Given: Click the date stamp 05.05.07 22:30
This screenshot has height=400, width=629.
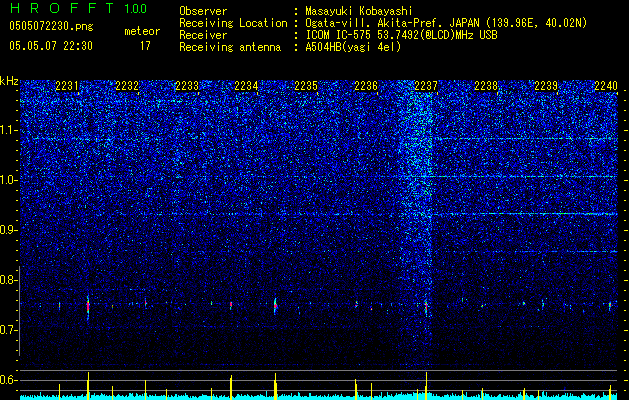Looking at the screenshot, I should pos(51,46).
